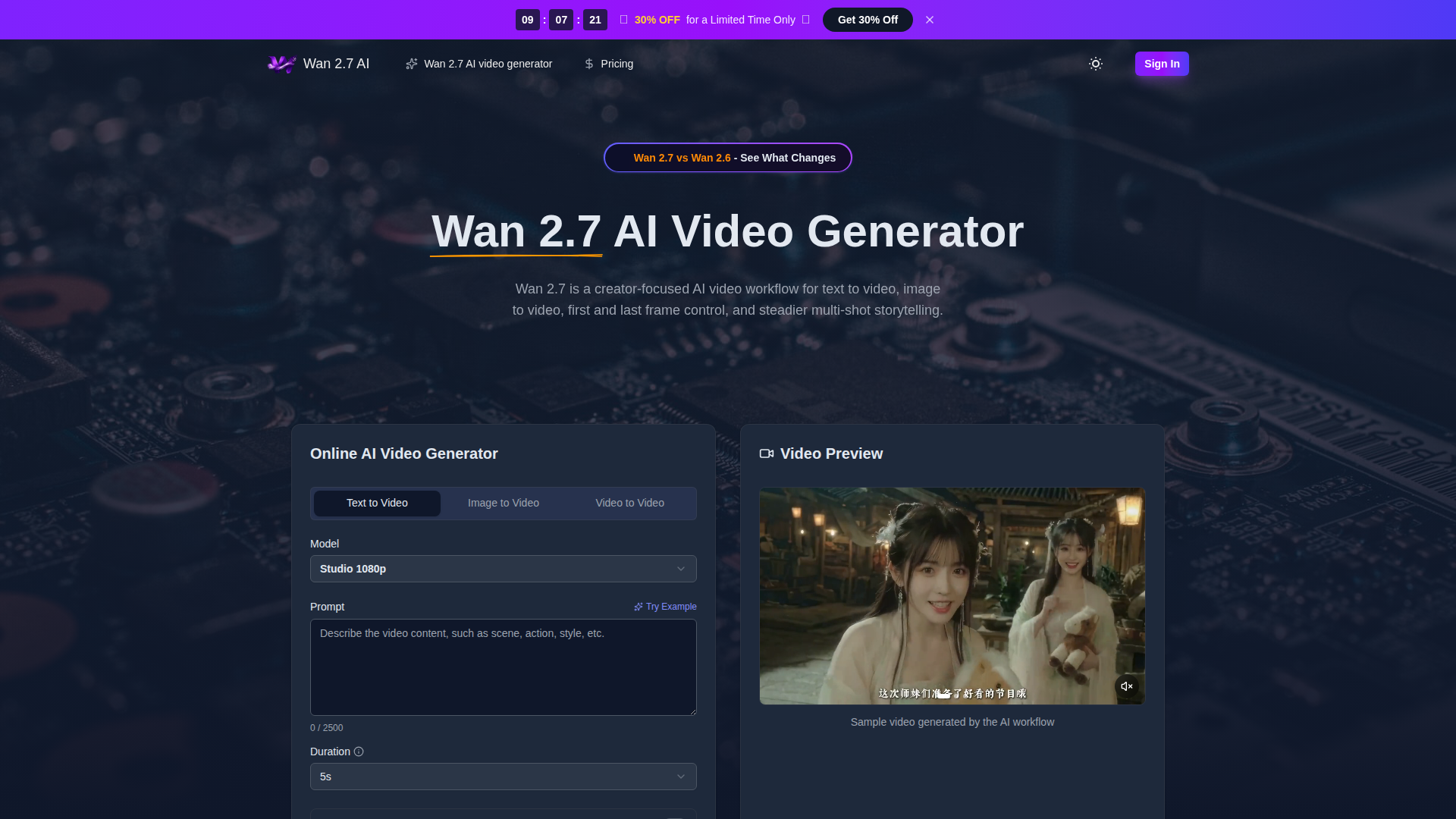
Task: Switch to the Video to Video tab
Action: tap(629, 503)
